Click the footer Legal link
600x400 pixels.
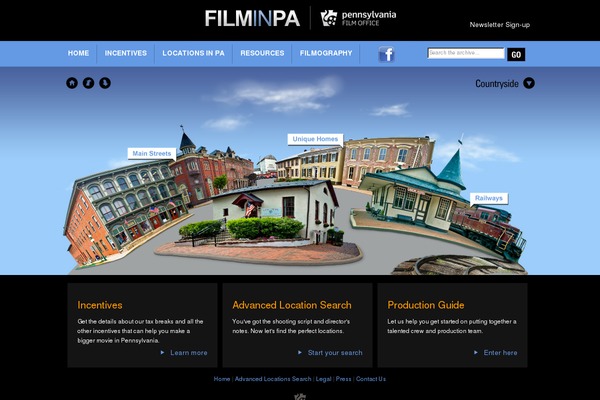point(323,379)
